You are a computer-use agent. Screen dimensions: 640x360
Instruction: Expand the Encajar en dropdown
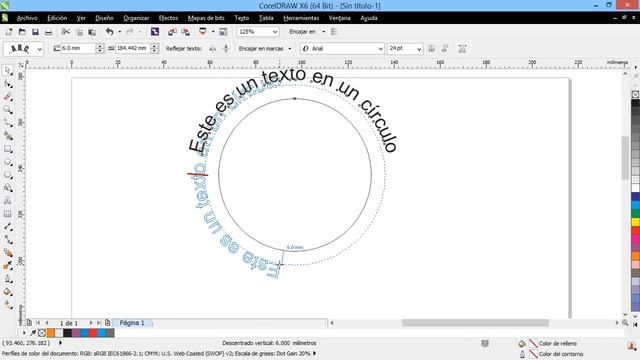[324, 31]
